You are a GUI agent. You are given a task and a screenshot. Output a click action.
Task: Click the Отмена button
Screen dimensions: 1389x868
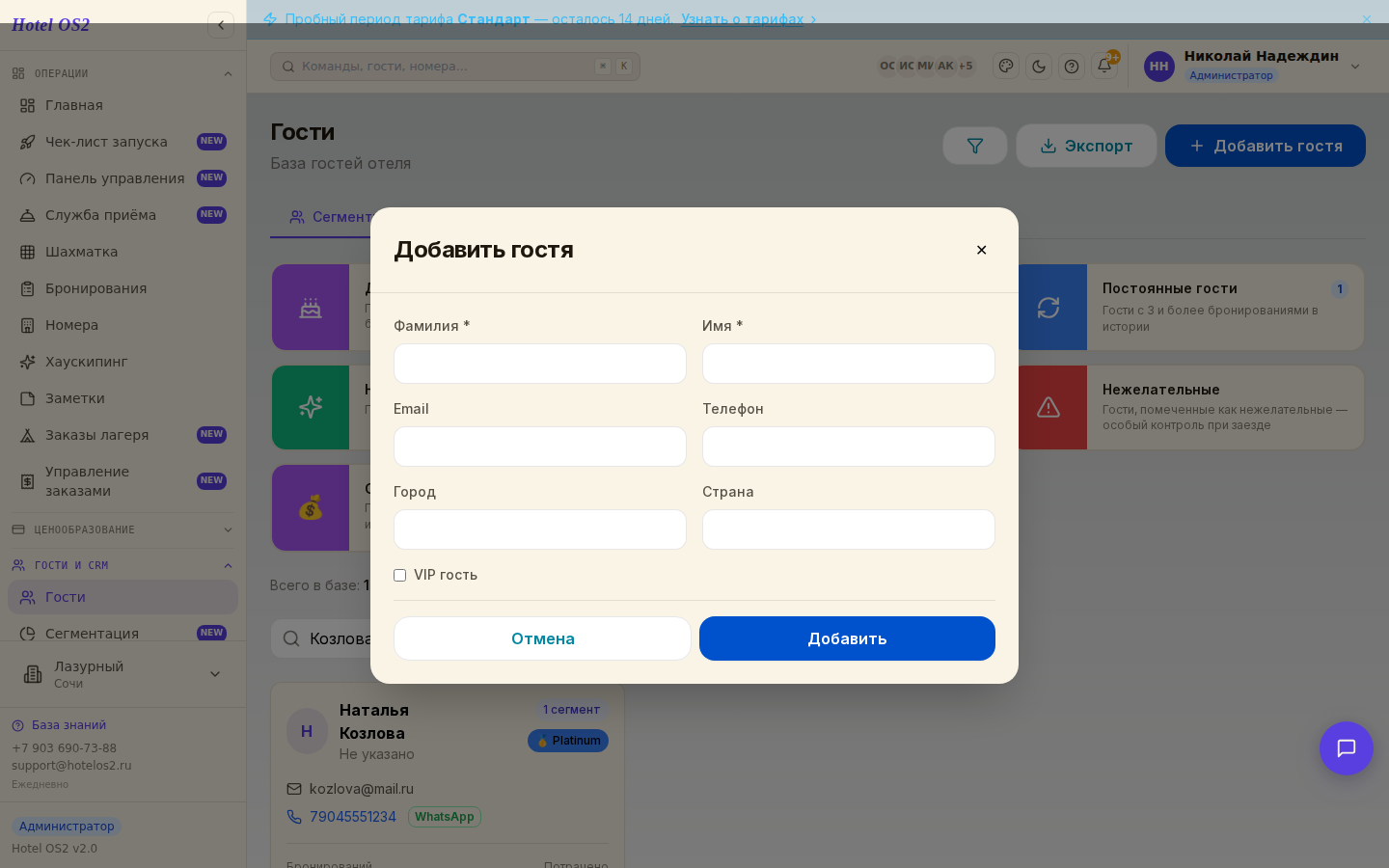point(542,638)
